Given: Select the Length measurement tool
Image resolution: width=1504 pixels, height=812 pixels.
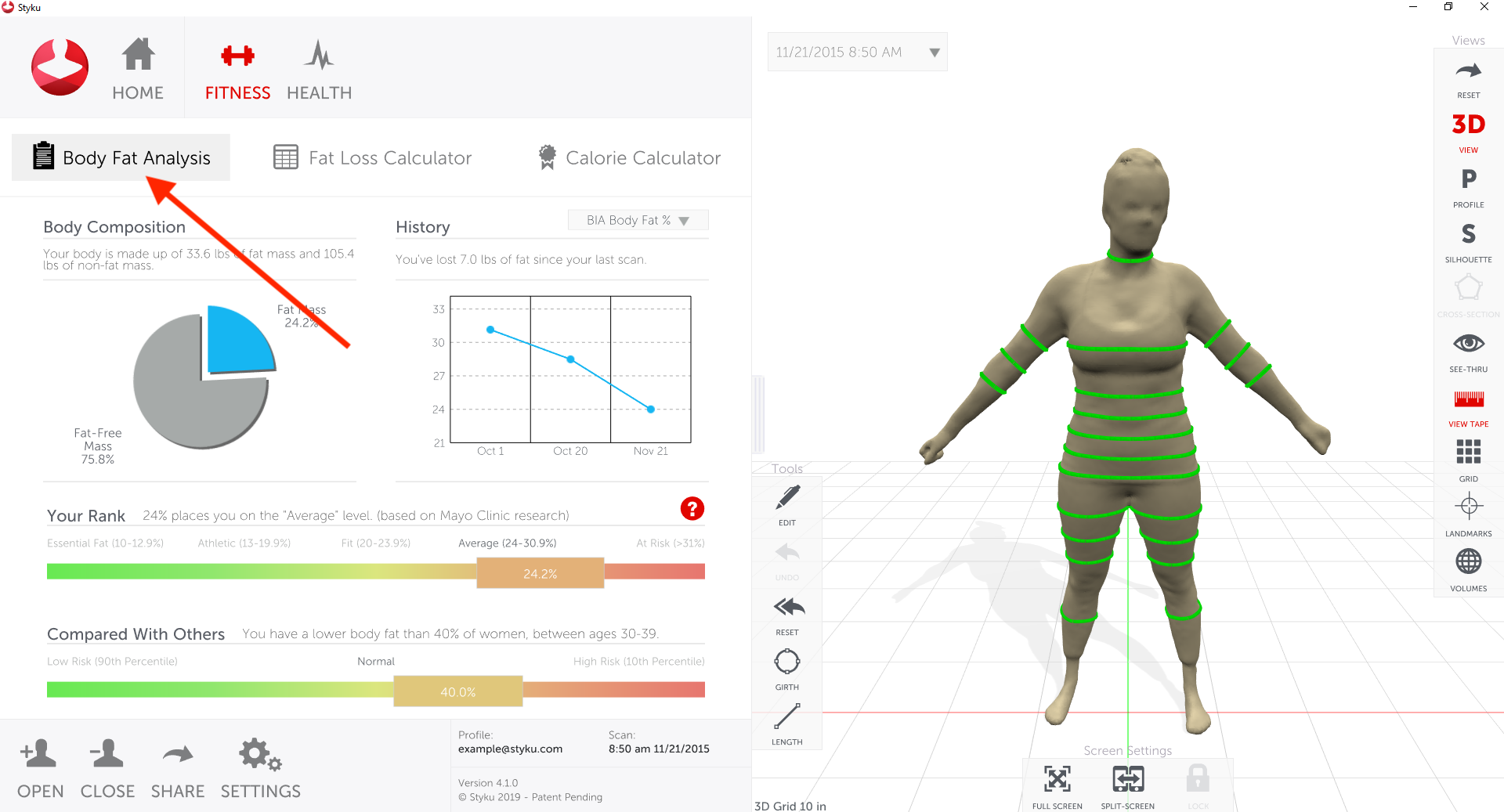Looking at the screenshot, I should 786,723.
